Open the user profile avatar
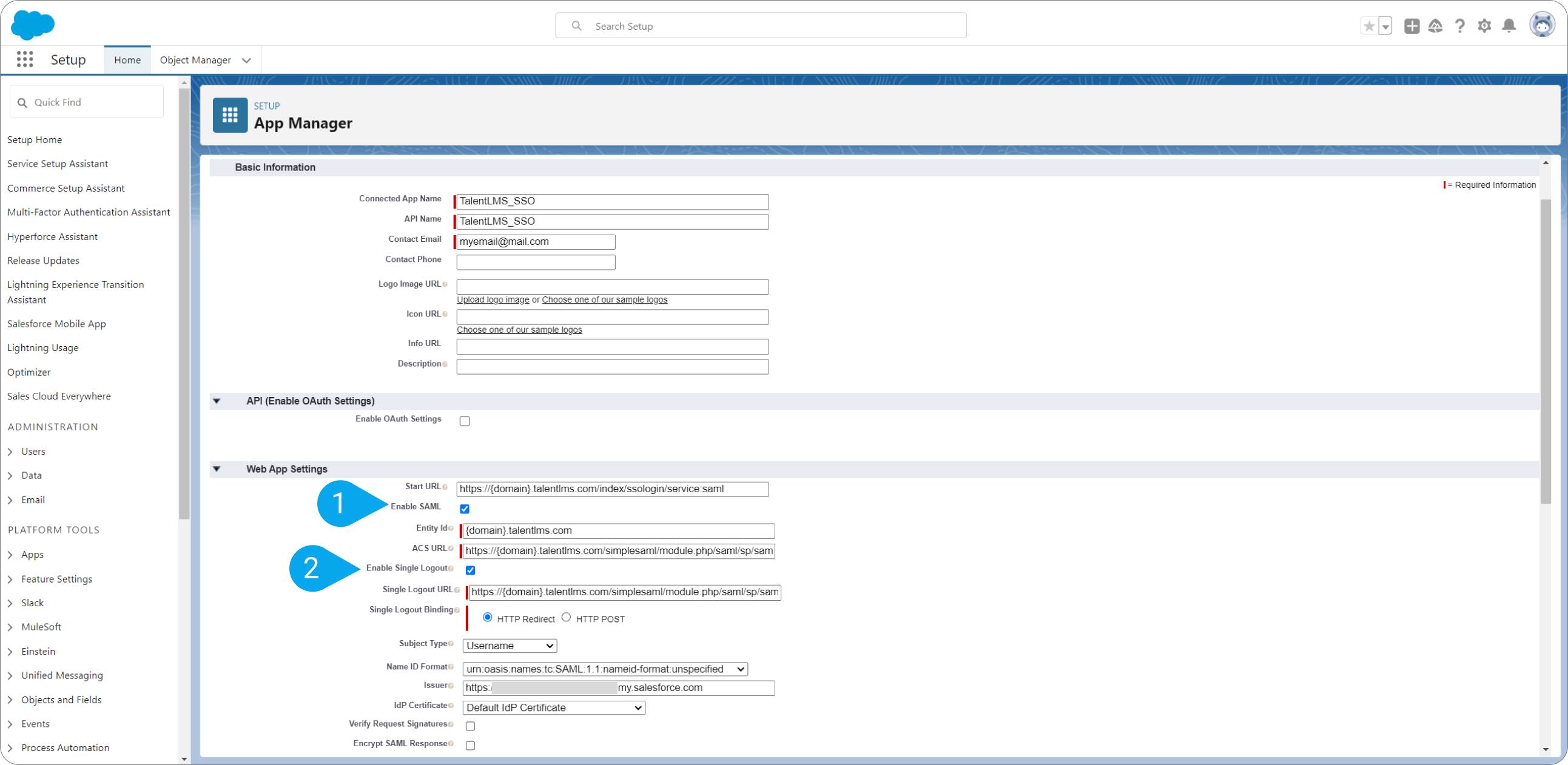Image resolution: width=1568 pixels, height=765 pixels. click(1542, 25)
